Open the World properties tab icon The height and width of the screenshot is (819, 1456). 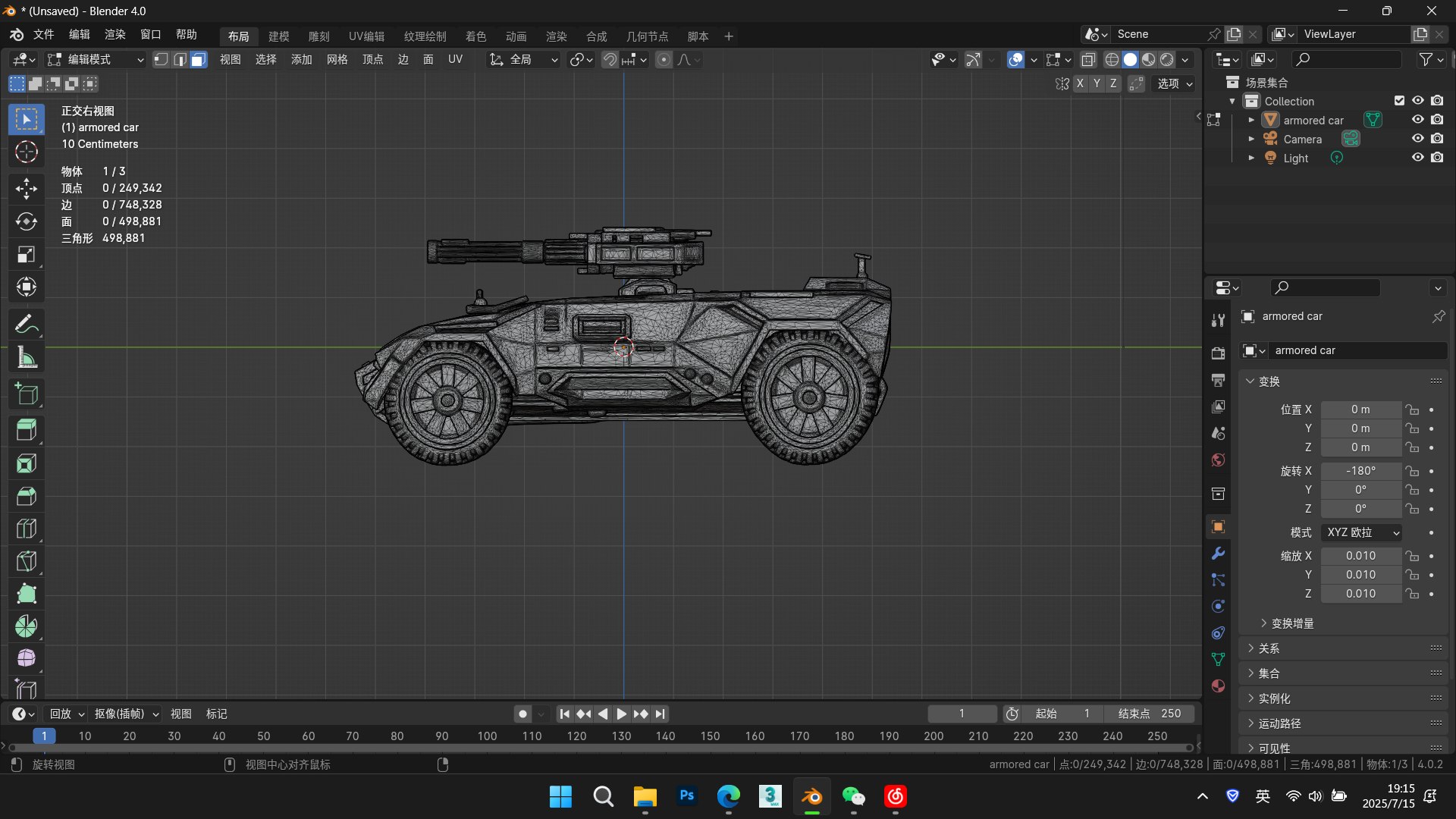tap(1218, 460)
